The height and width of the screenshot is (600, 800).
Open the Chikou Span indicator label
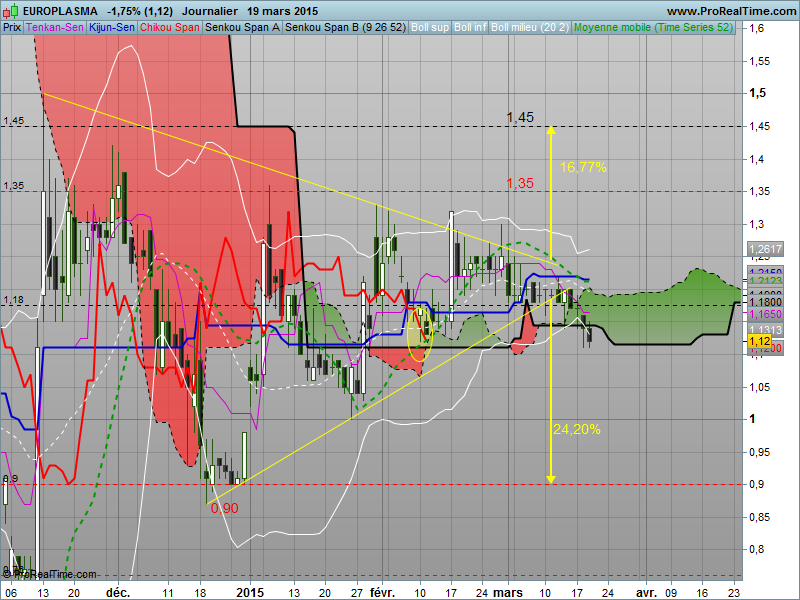[170, 28]
